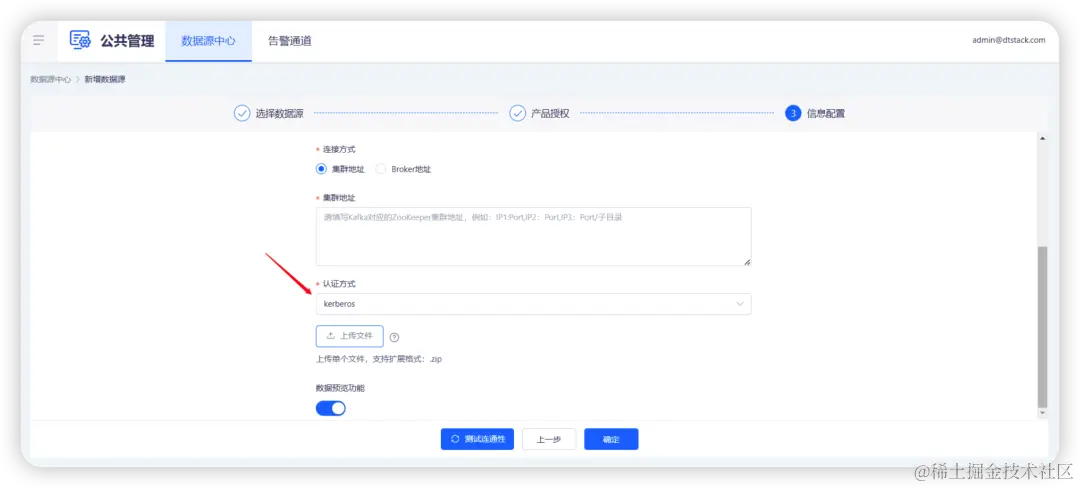Screen dimensions: 1080x488
Task: Click the scrollbar down arrow
Action: tap(1042, 412)
